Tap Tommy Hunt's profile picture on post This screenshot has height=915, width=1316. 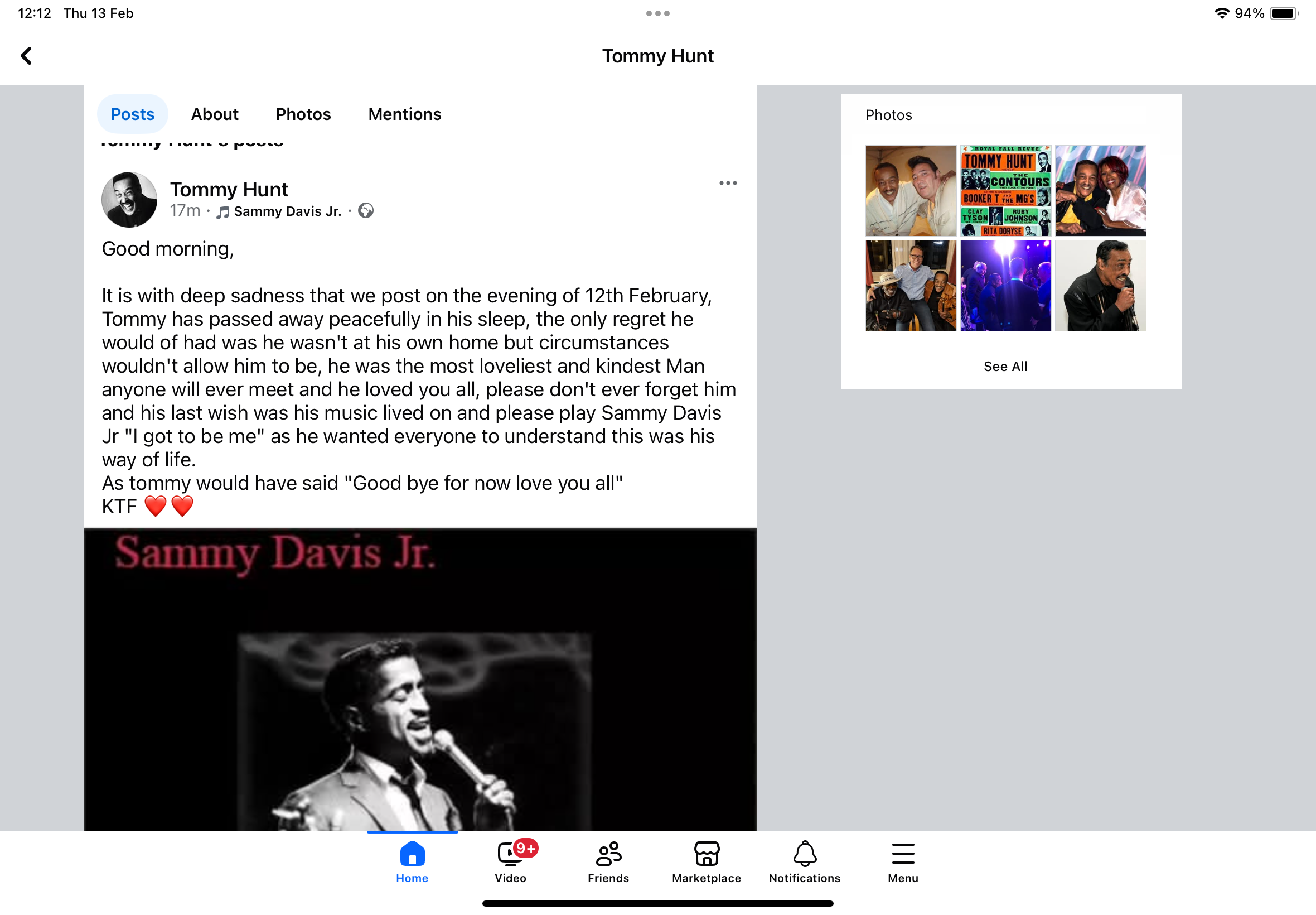pyautogui.click(x=129, y=200)
